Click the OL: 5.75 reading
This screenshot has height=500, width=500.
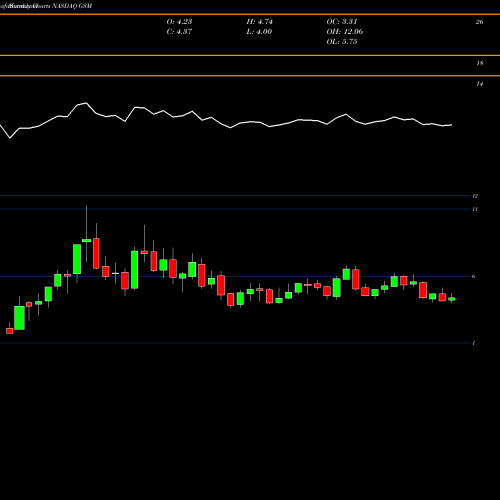tap(342, 42)
